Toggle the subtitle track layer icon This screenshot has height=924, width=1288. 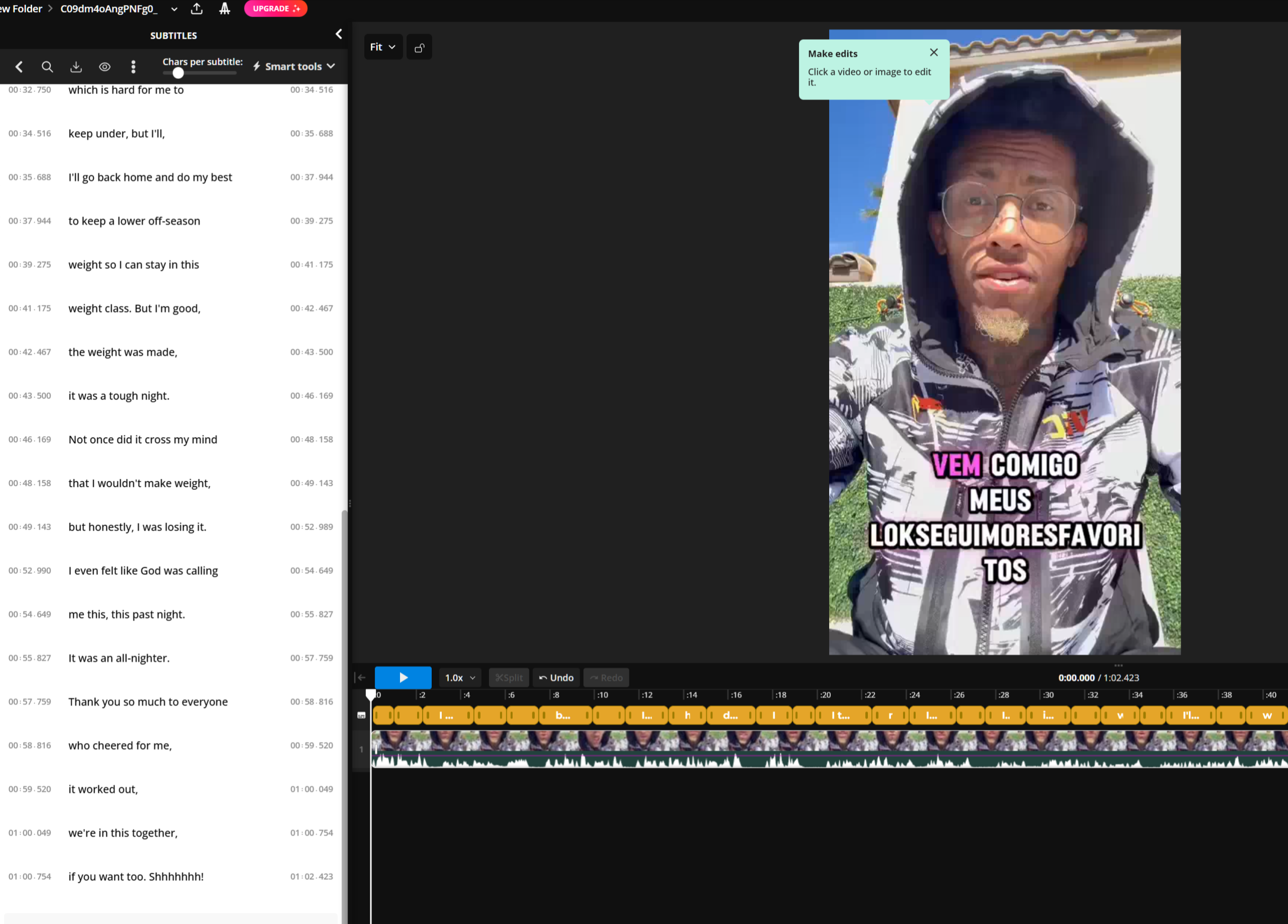click(x=361, y=716)
